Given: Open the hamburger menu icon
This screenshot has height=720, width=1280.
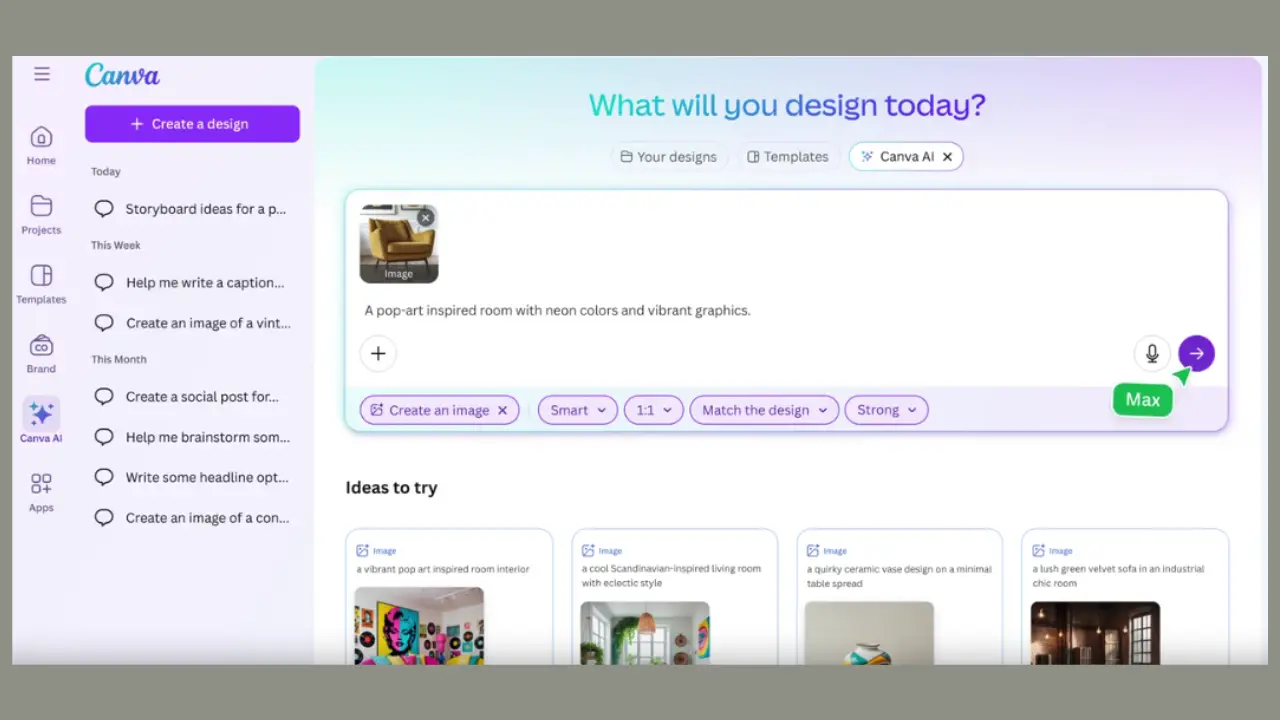Looking at the screenshot, I should tap(41, 74).
